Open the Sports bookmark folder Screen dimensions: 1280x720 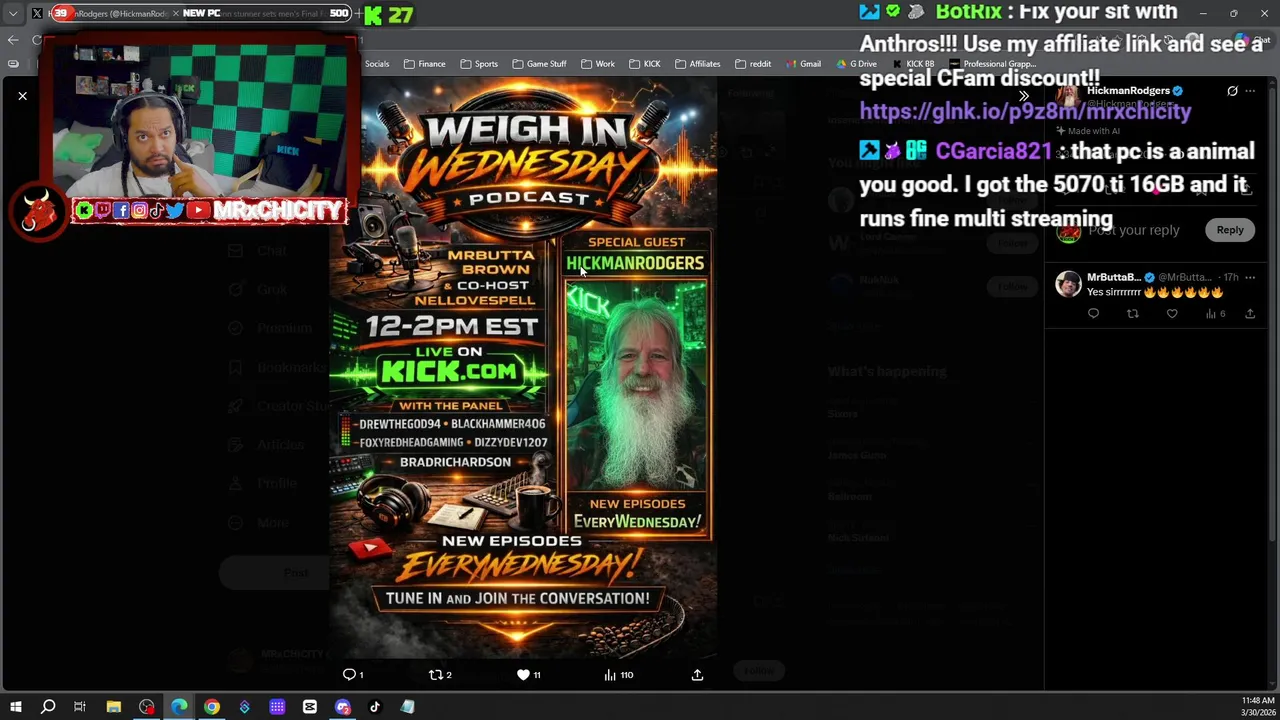[479, 64]
